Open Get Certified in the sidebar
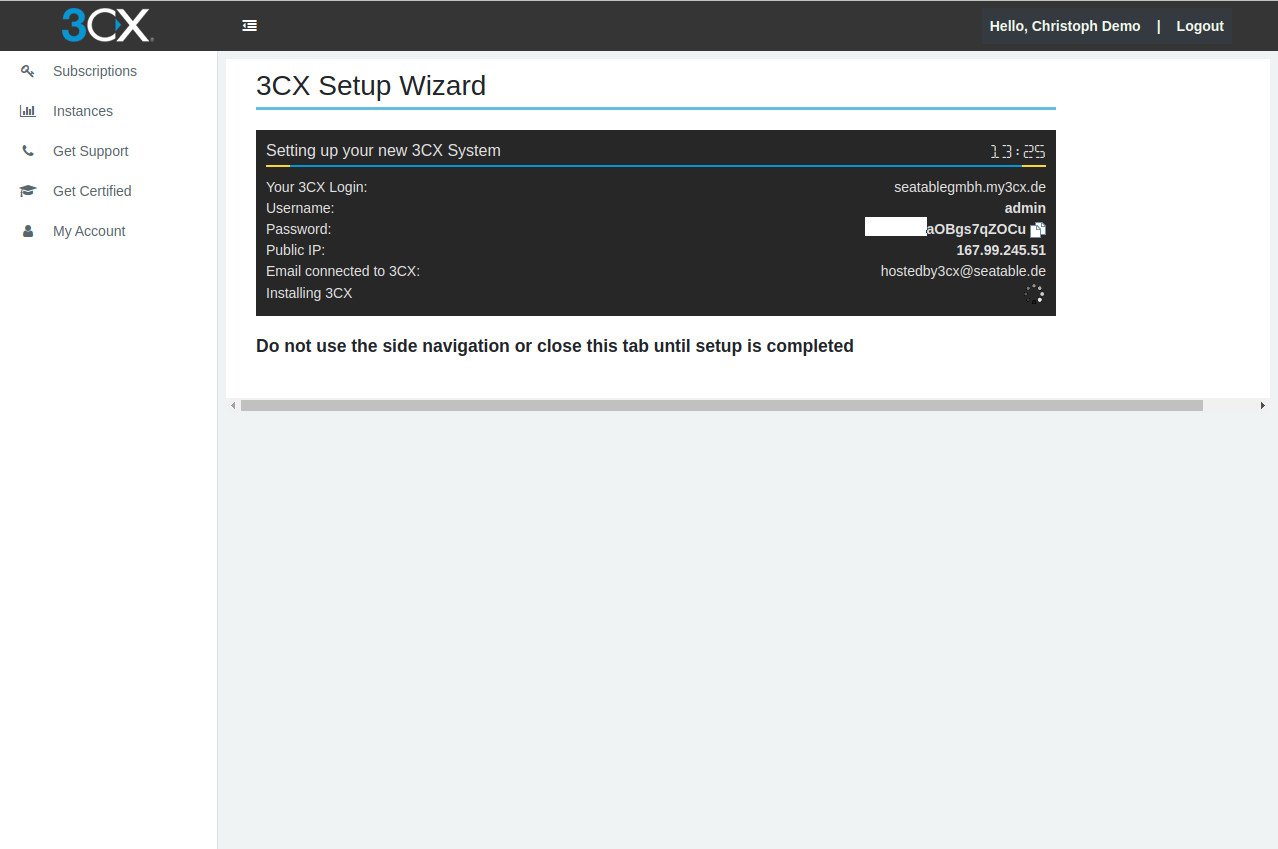 click(92, 191)
